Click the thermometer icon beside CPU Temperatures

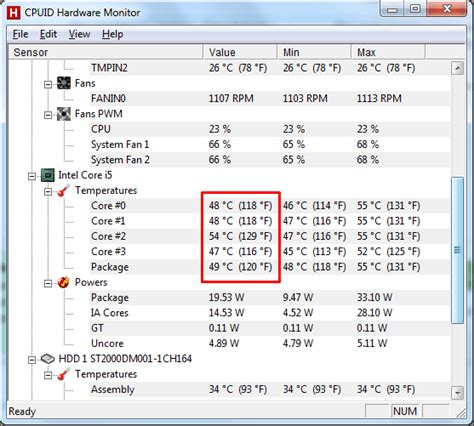point(63,190)
